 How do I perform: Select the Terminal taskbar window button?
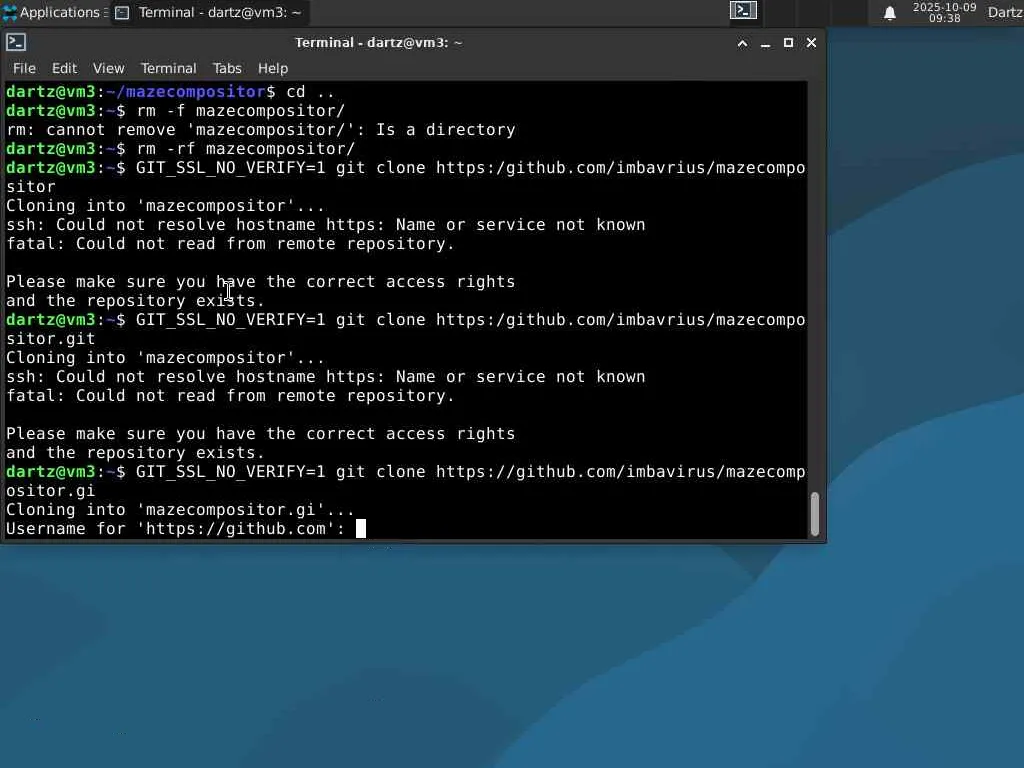coord(209,12)
